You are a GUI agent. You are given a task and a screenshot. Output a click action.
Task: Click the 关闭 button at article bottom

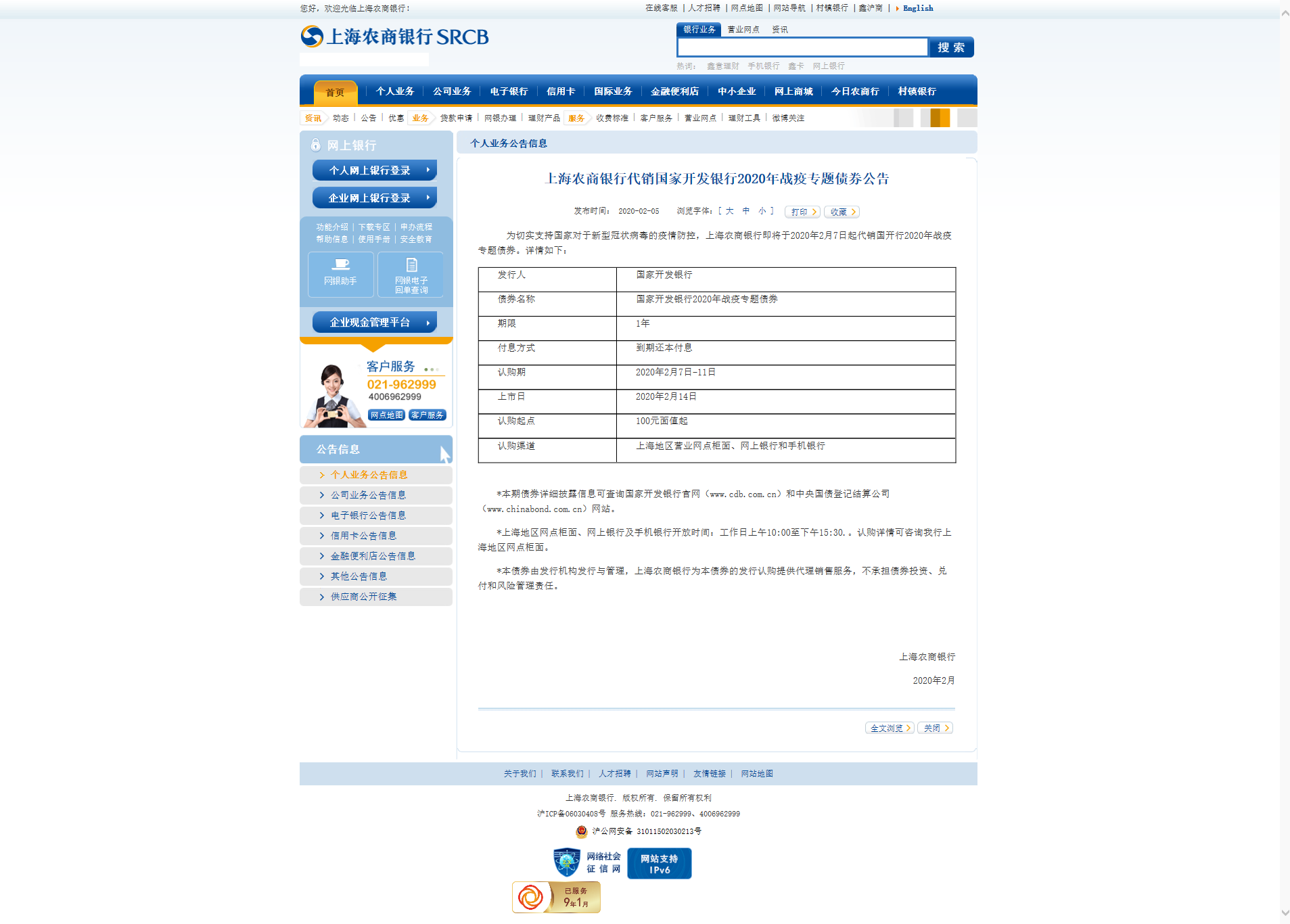(936, 728)
